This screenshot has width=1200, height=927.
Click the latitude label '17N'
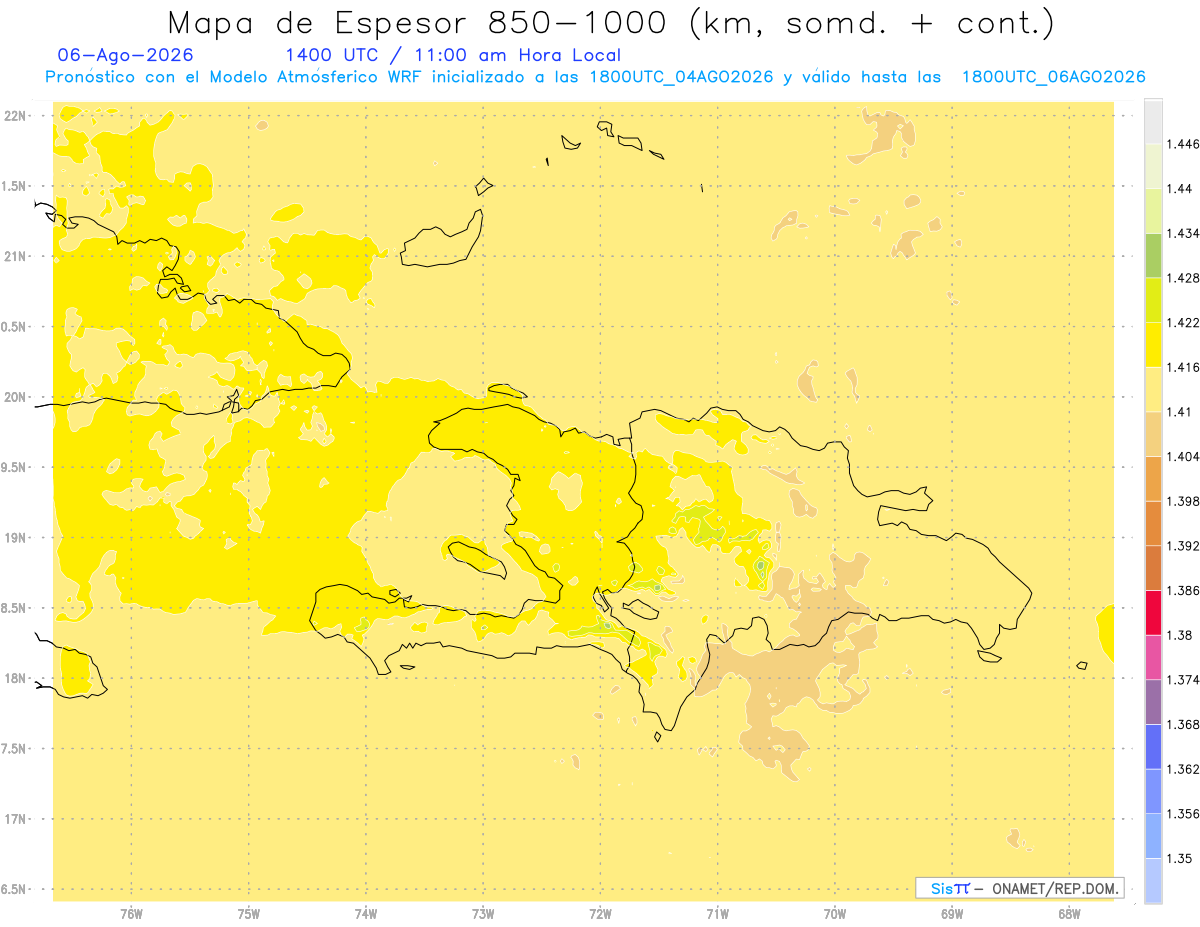(x=15, y=819)
